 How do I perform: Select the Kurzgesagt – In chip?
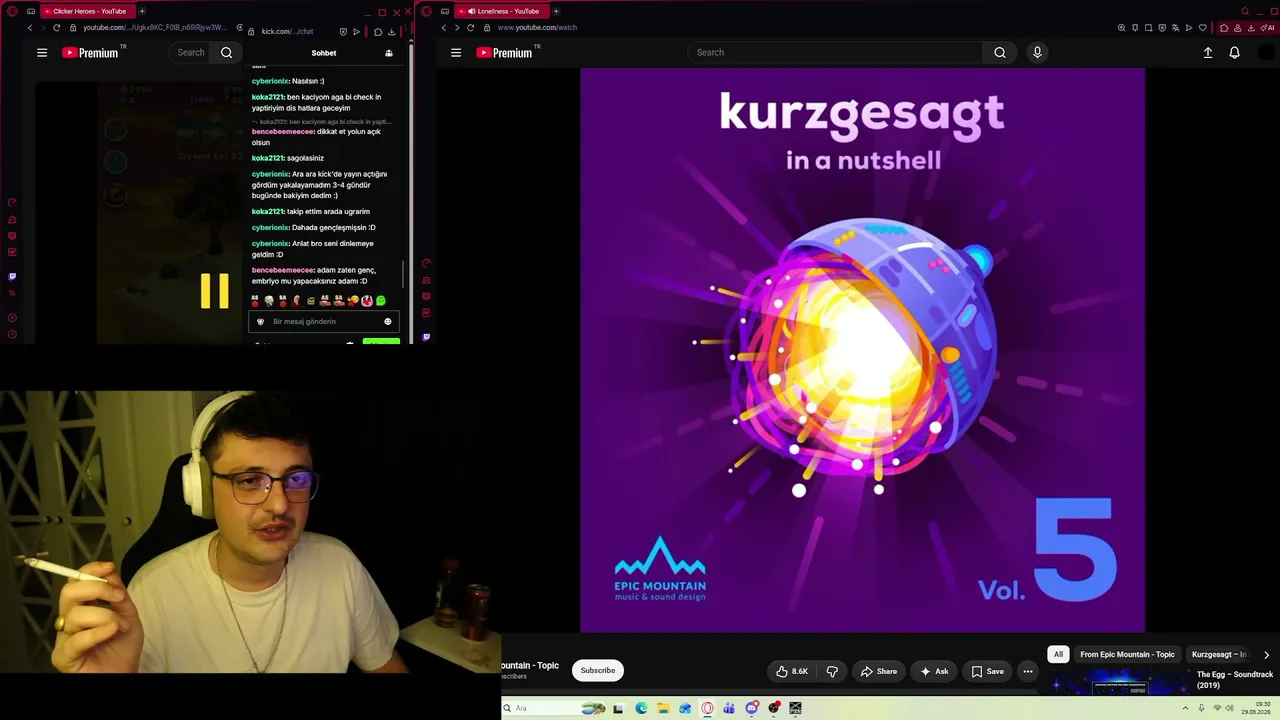(x=1219, y=655)
